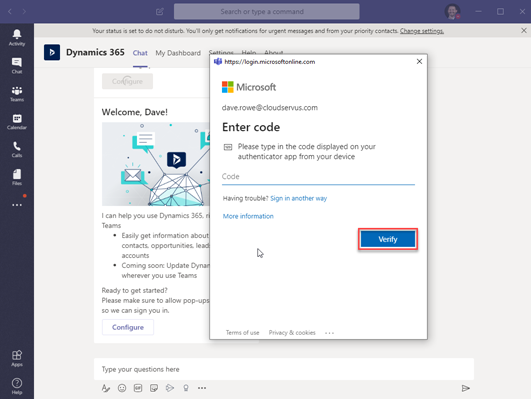Click the Dynamics 365 app logo
This screenshot has height=399, width=531.
[x=52, y=52]
